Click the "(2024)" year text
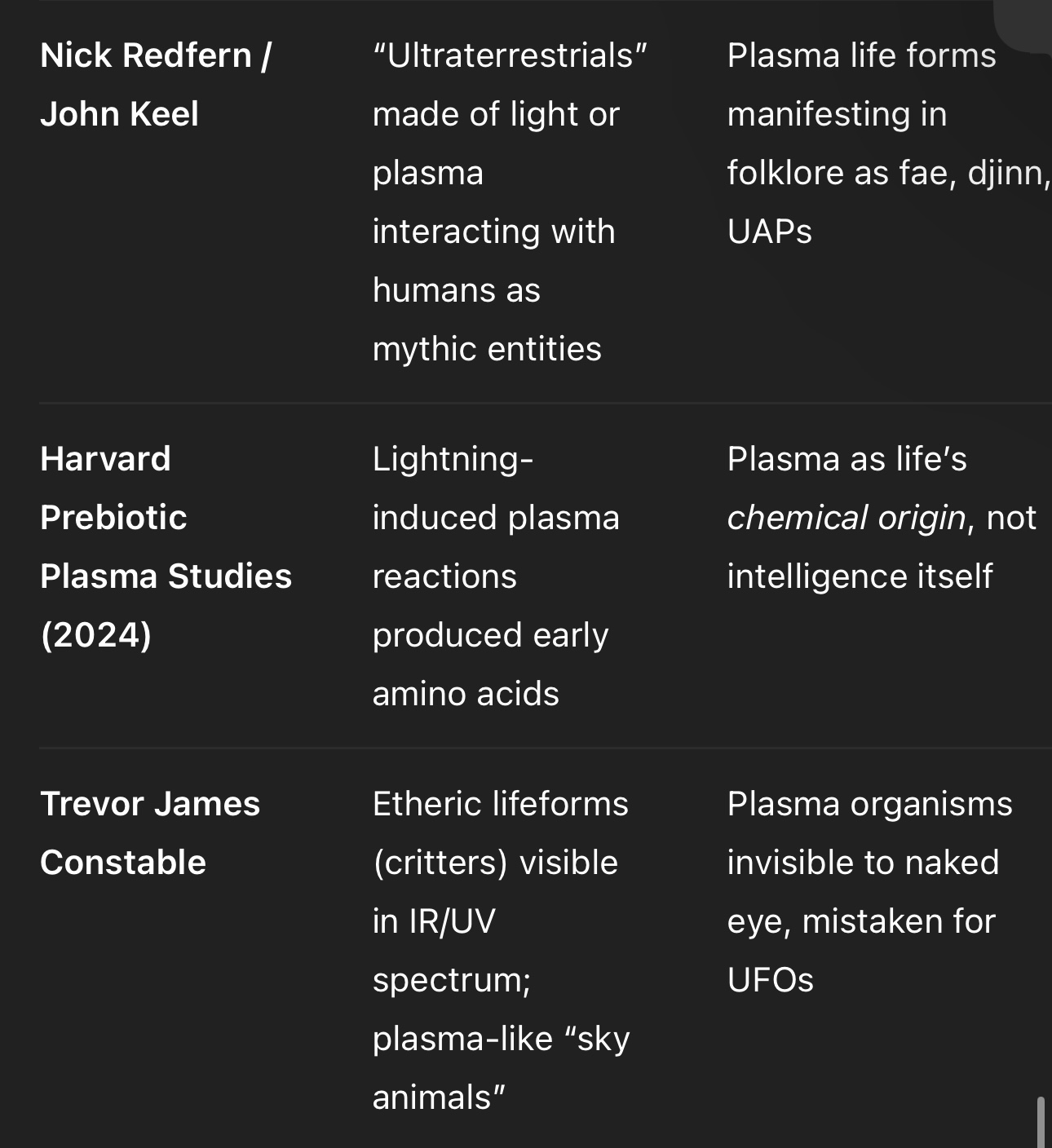Viewport: 1052px width, 1148px height. pyautogui.click(x=96, y=635)
